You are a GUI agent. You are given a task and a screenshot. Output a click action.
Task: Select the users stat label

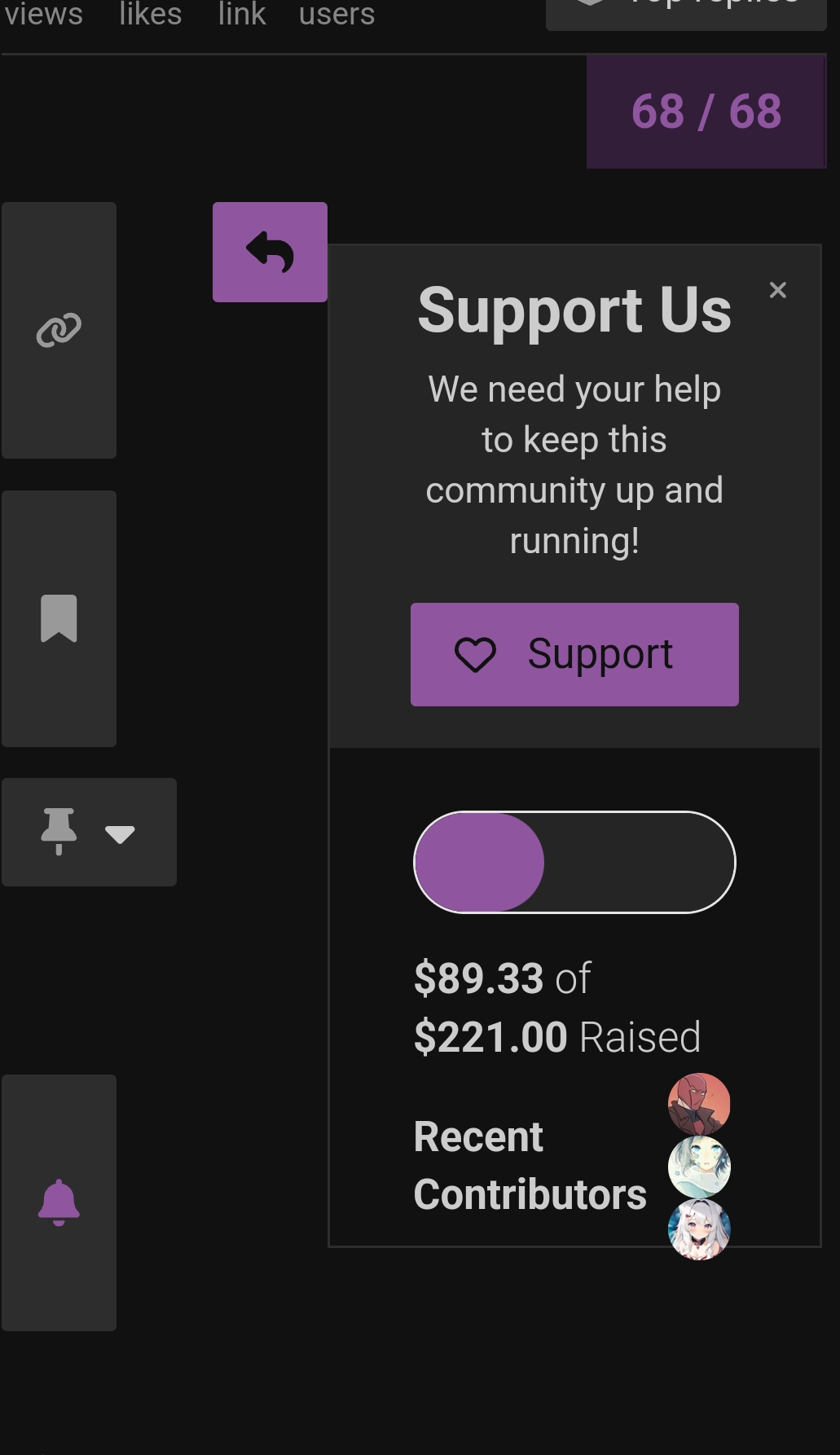coord(336,14)
